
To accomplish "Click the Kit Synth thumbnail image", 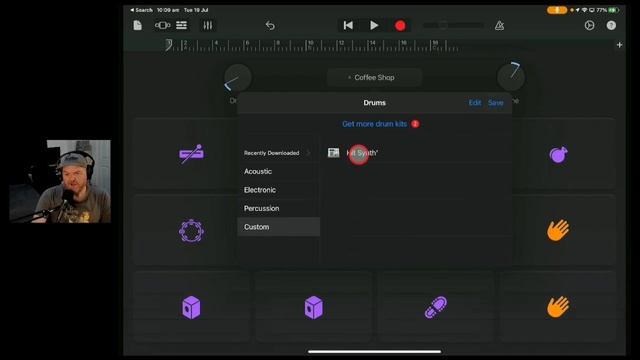I will (x=333, y=153).
